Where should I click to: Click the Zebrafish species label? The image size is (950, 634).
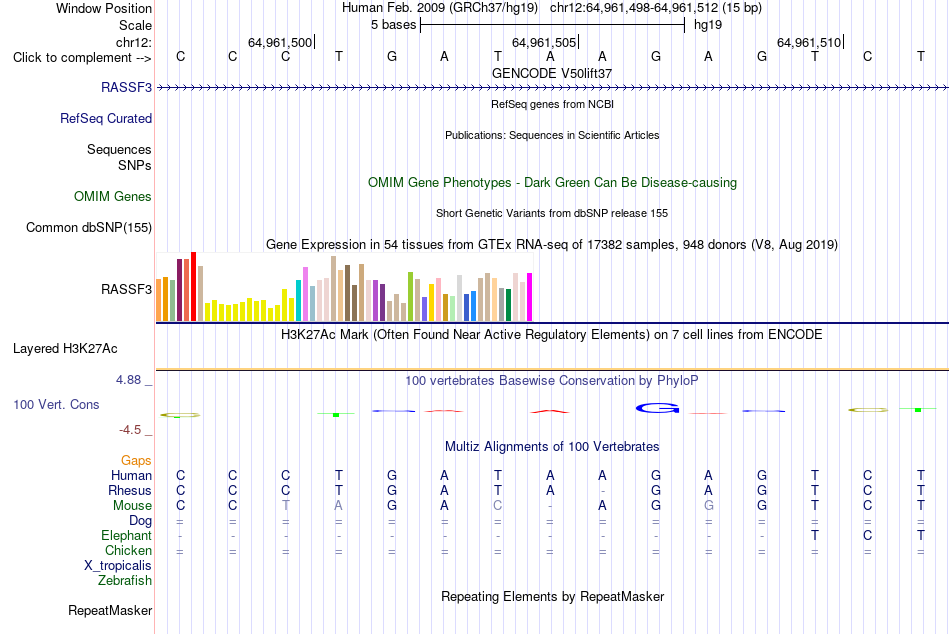point(125,580)
